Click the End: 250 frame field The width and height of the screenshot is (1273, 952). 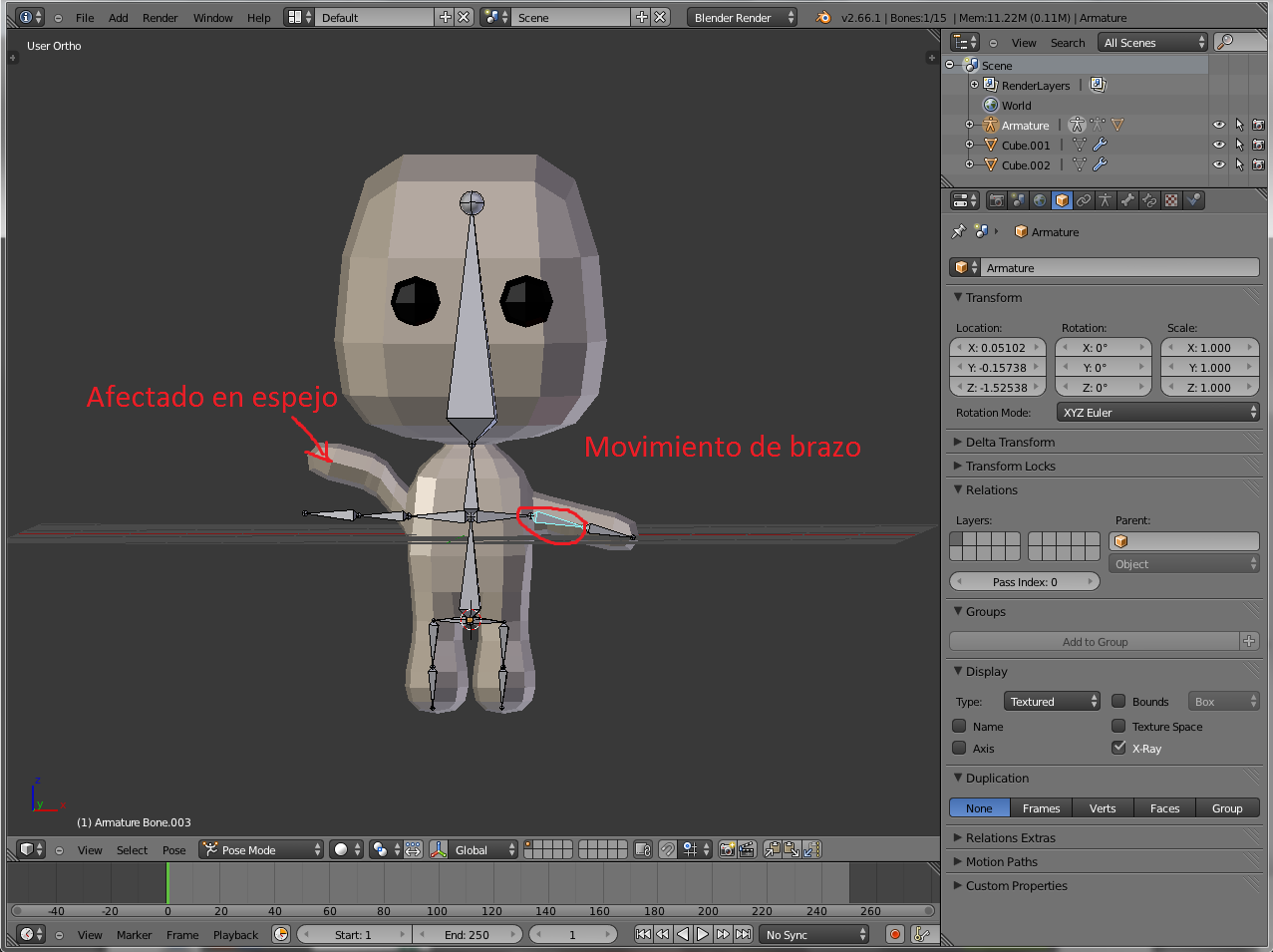[x=467, y=934]
